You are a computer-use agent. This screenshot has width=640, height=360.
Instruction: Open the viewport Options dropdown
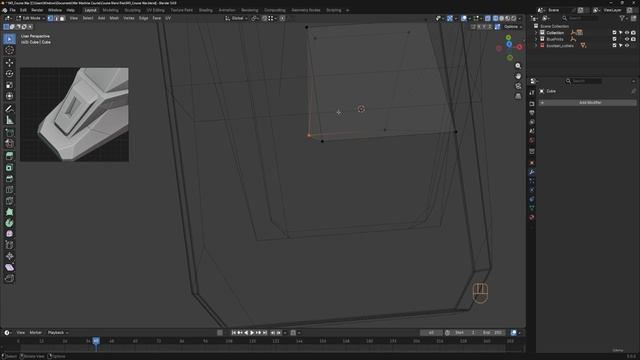[512, 27]
